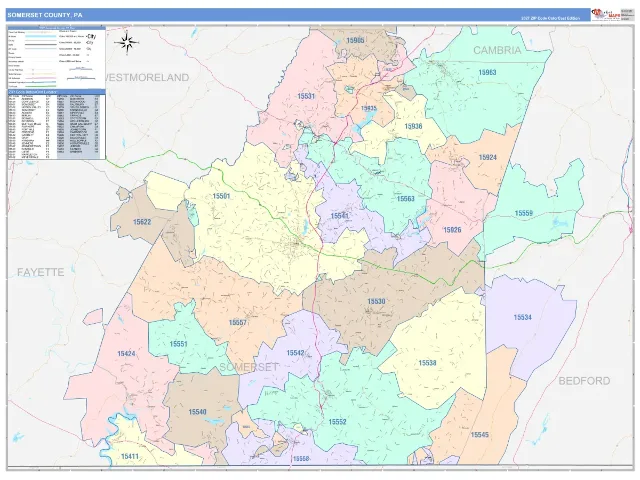Click the SOMERSET county name on map
Viewport: 640px width, 480px height.
tap(249, 367)
